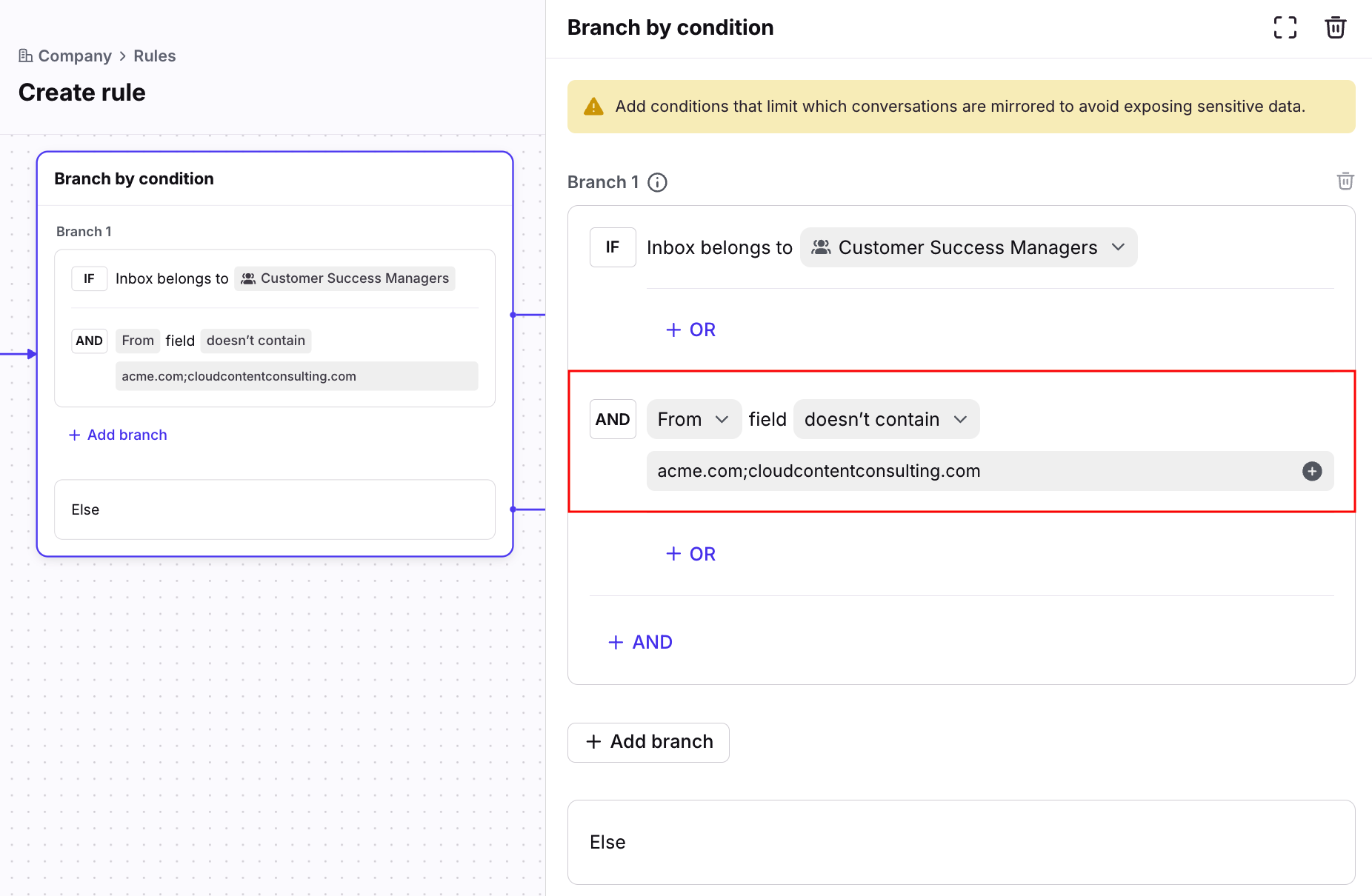Go to Rules in the breadcrumb
This screenshot has height=896, width=1372.
point(154,56)
